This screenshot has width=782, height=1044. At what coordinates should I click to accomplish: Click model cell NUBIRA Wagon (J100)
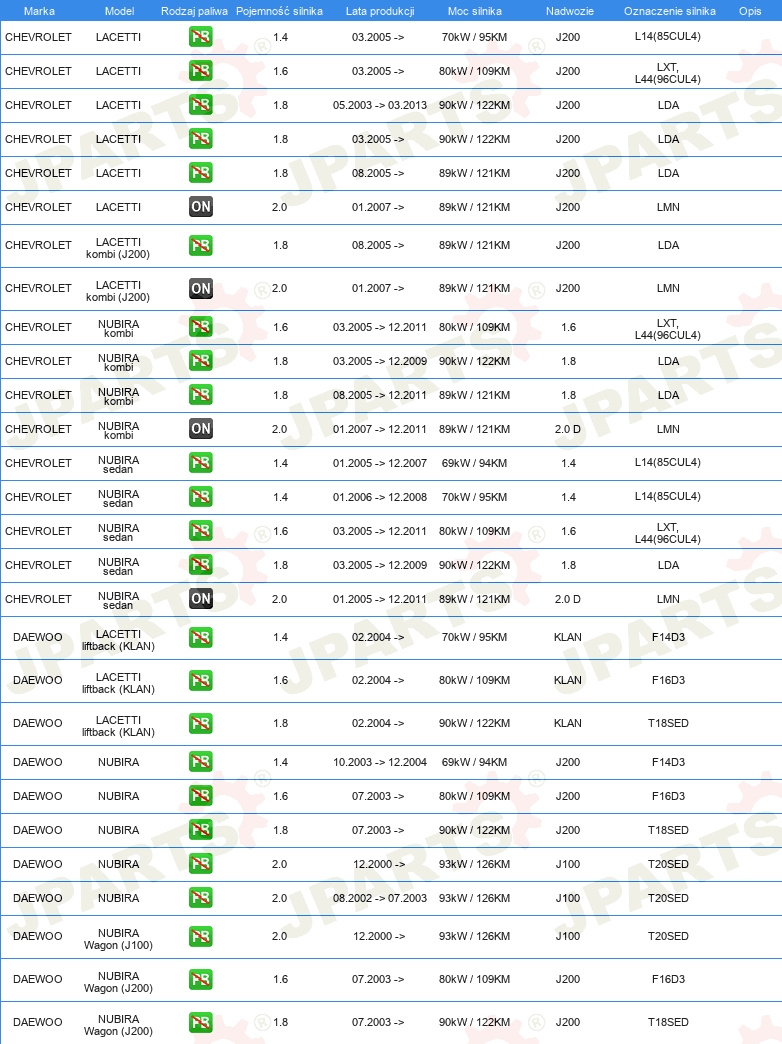click(119, 939)
